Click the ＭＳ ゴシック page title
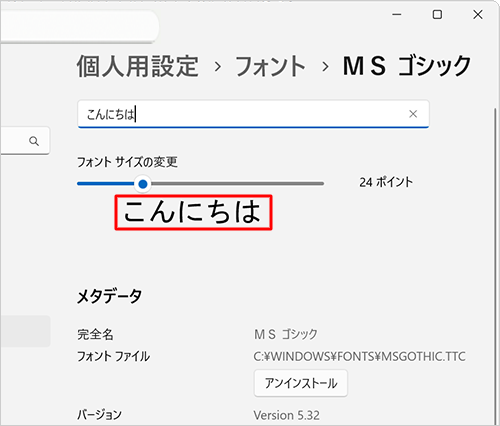Viewport: 500px width, 426px height. click(x=407, y=66)
